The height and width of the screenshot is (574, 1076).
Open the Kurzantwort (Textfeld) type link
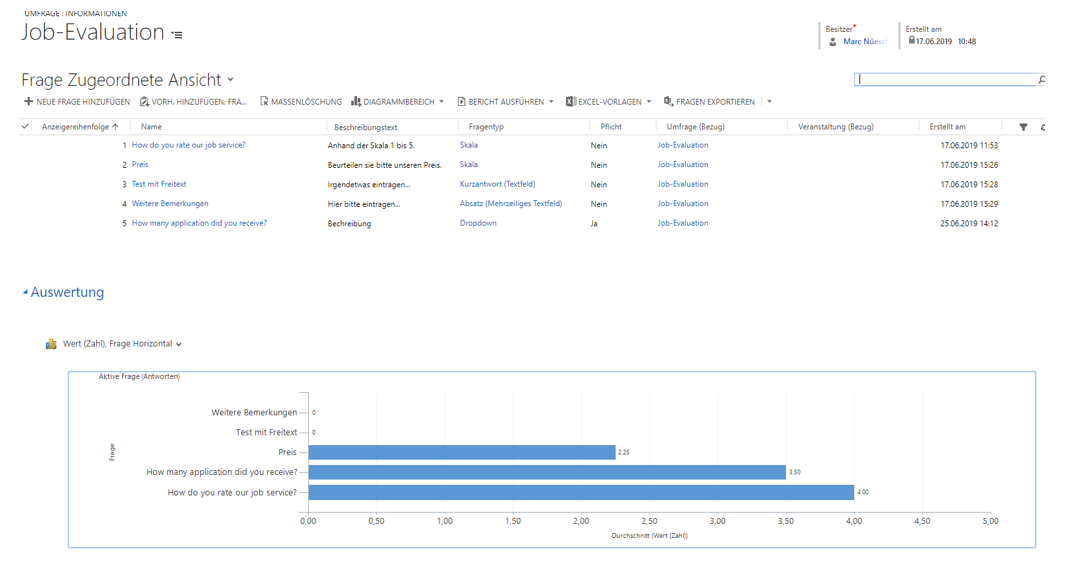[498, 184]
